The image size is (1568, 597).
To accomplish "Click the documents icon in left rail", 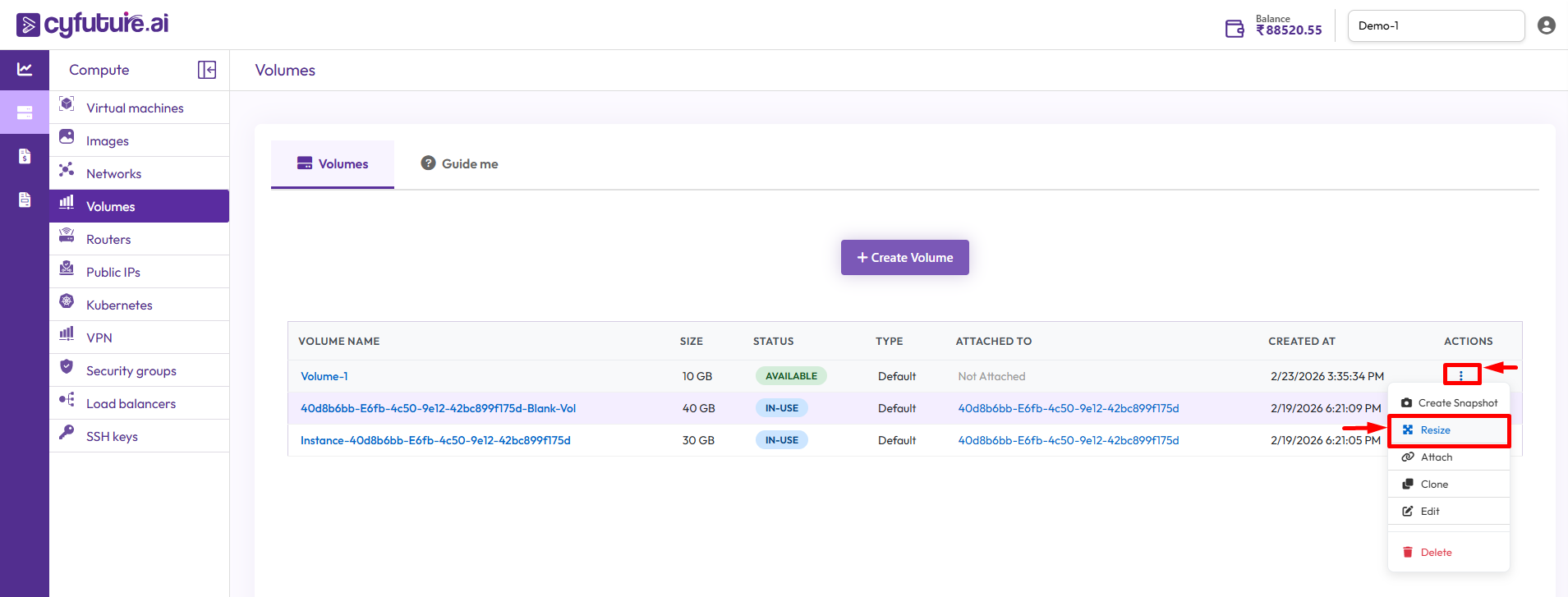I will click(25, 200).
